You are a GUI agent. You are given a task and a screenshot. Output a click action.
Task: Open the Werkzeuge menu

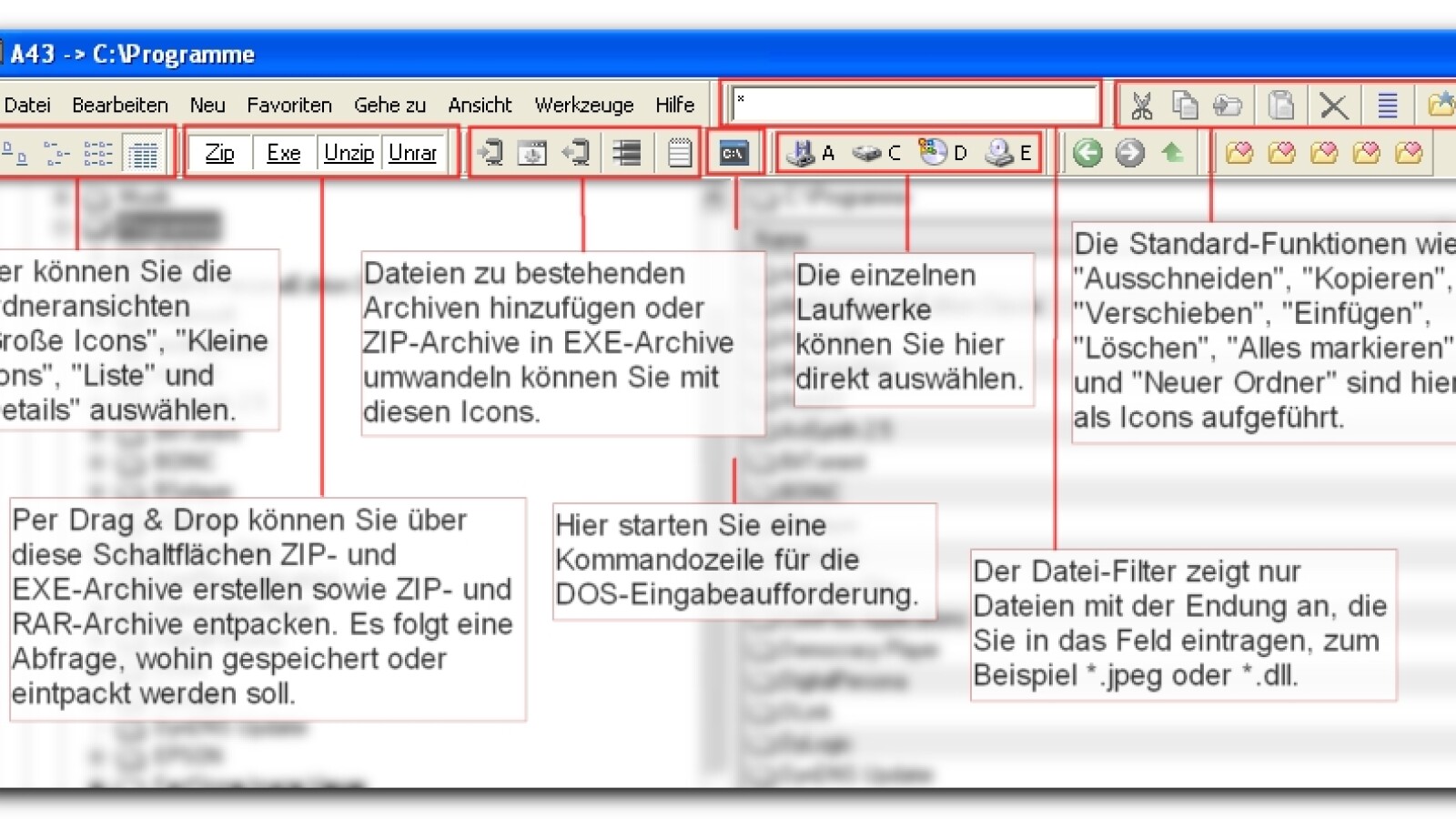click(586, 106)
